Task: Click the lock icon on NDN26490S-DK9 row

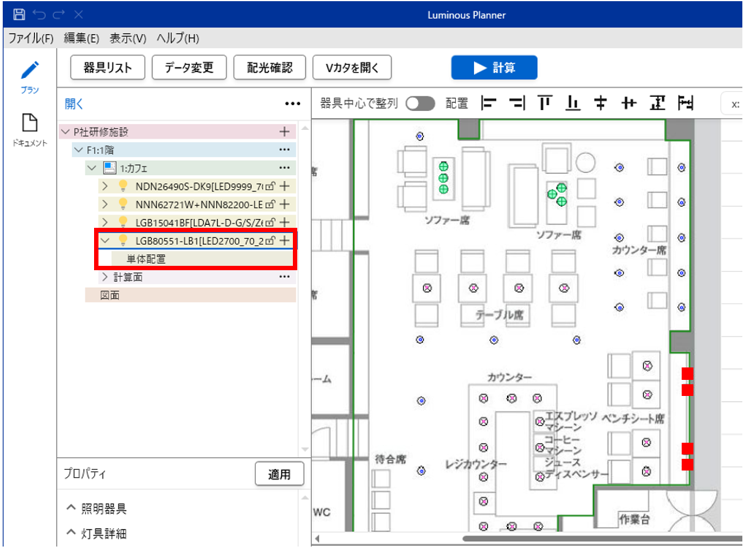Action: click(x=271, y=186)
